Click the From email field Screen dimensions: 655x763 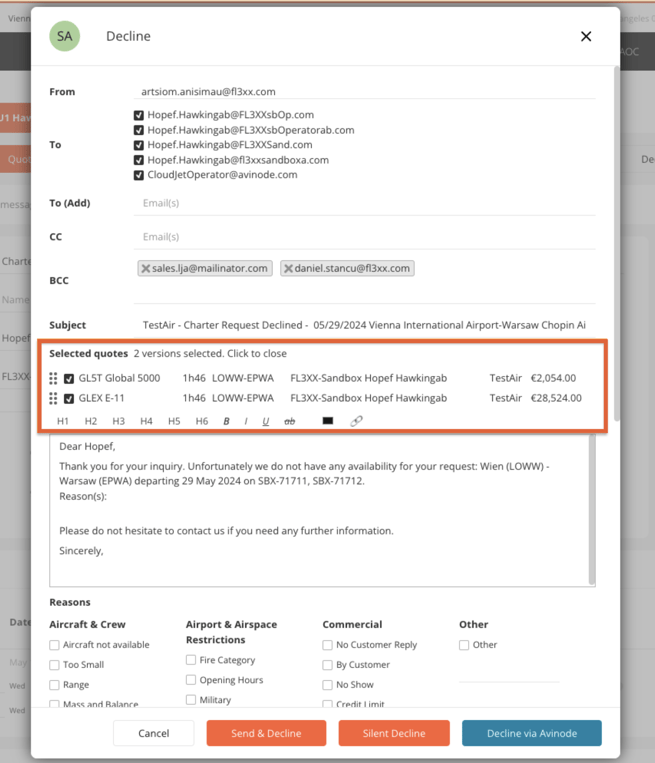364,91
